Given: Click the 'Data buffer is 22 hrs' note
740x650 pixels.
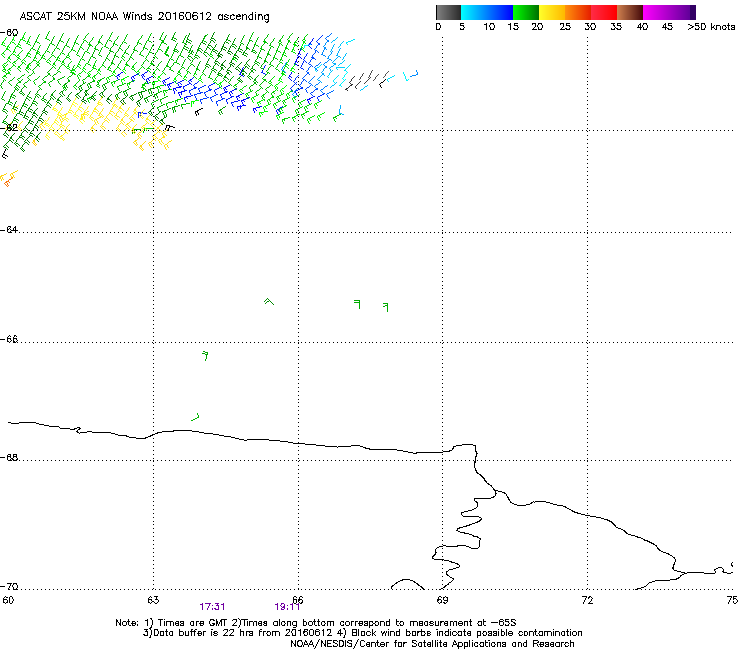Looking at the screenshot, I should coord(362,633).
